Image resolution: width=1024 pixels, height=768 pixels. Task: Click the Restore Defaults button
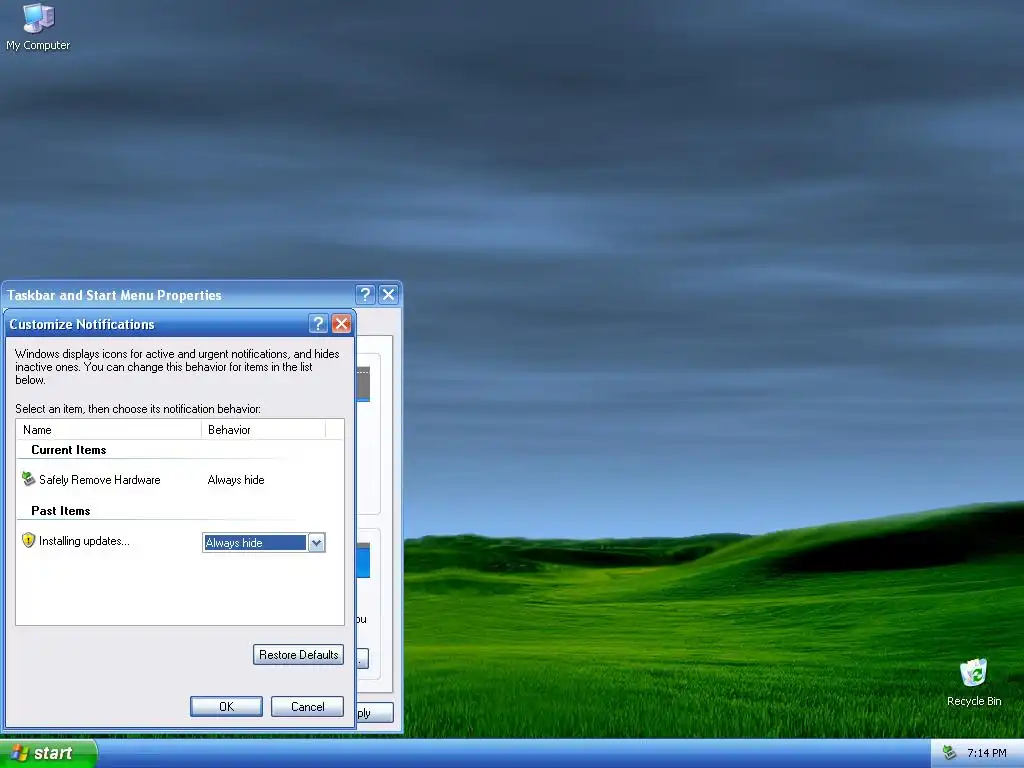[298, 654]
